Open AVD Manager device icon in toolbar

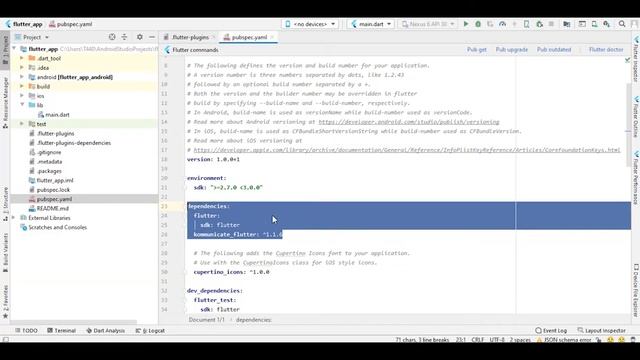594,24
